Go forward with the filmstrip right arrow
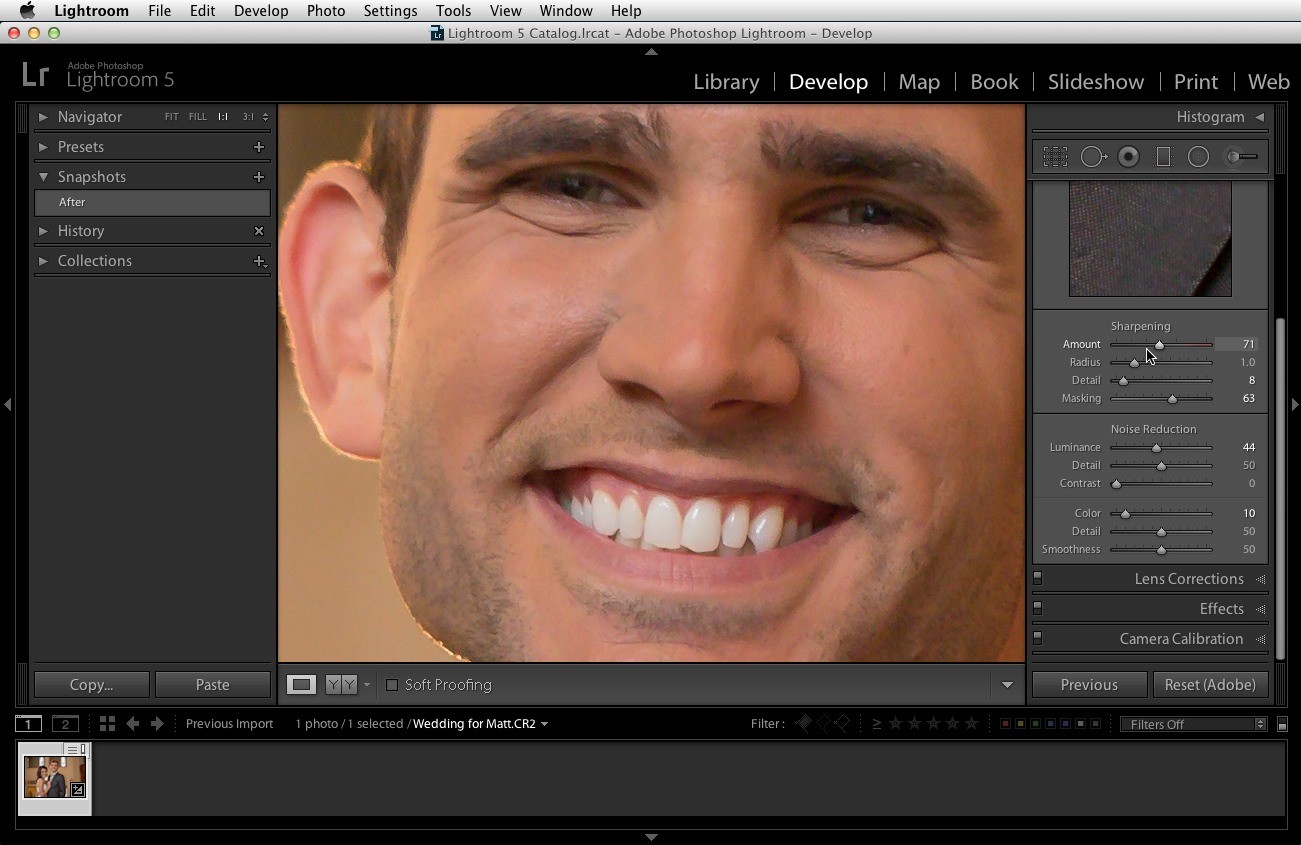This screenshot has width=1301, height=845. coord(157,724)
